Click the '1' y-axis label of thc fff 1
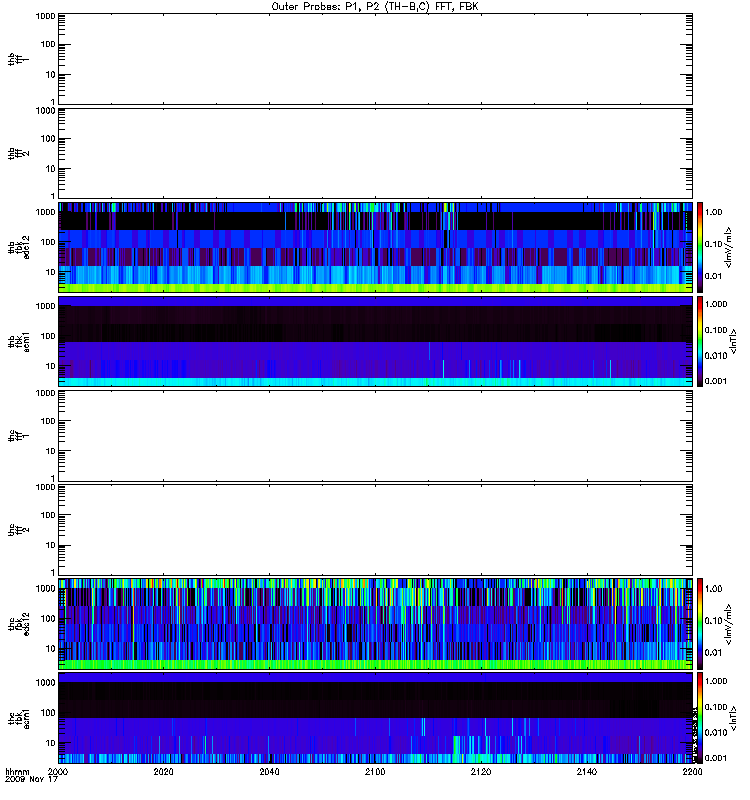 [53, 479]
